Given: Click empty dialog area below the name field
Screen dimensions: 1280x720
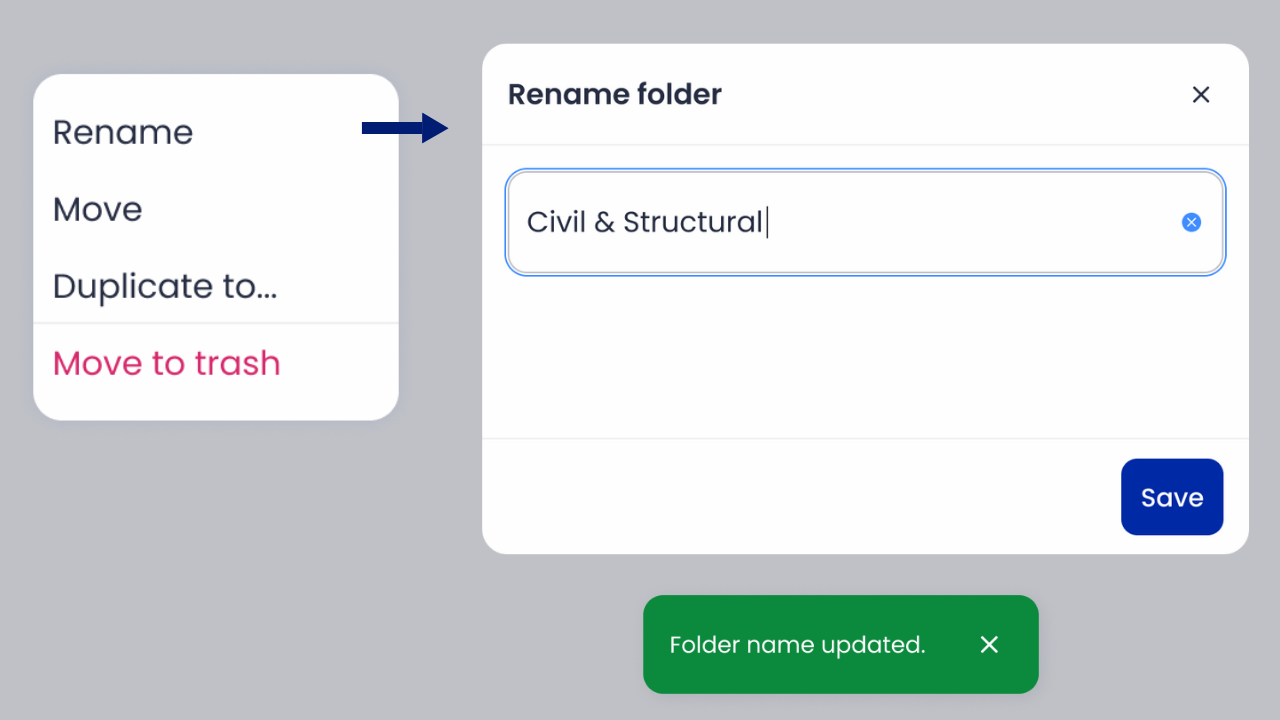Looking at the screenshot, I should pos(865,355).
